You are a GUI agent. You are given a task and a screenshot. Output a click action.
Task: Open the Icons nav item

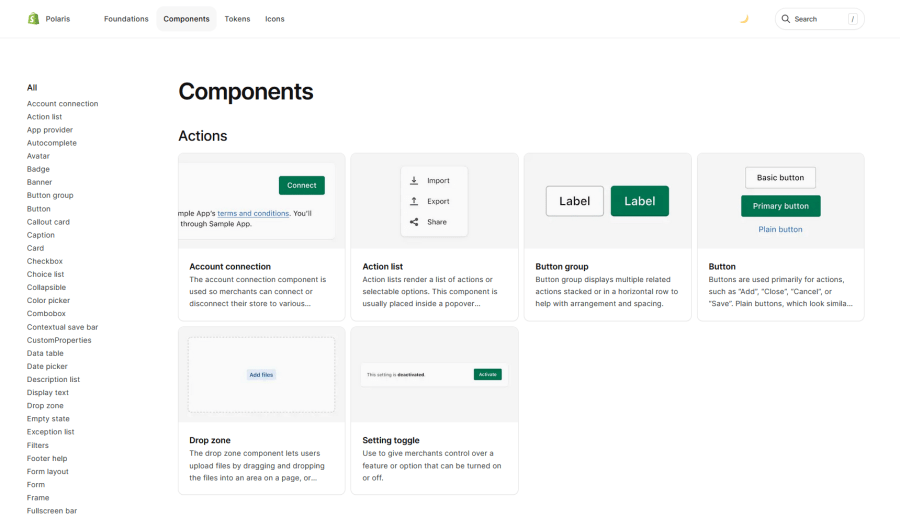(274, 19)
